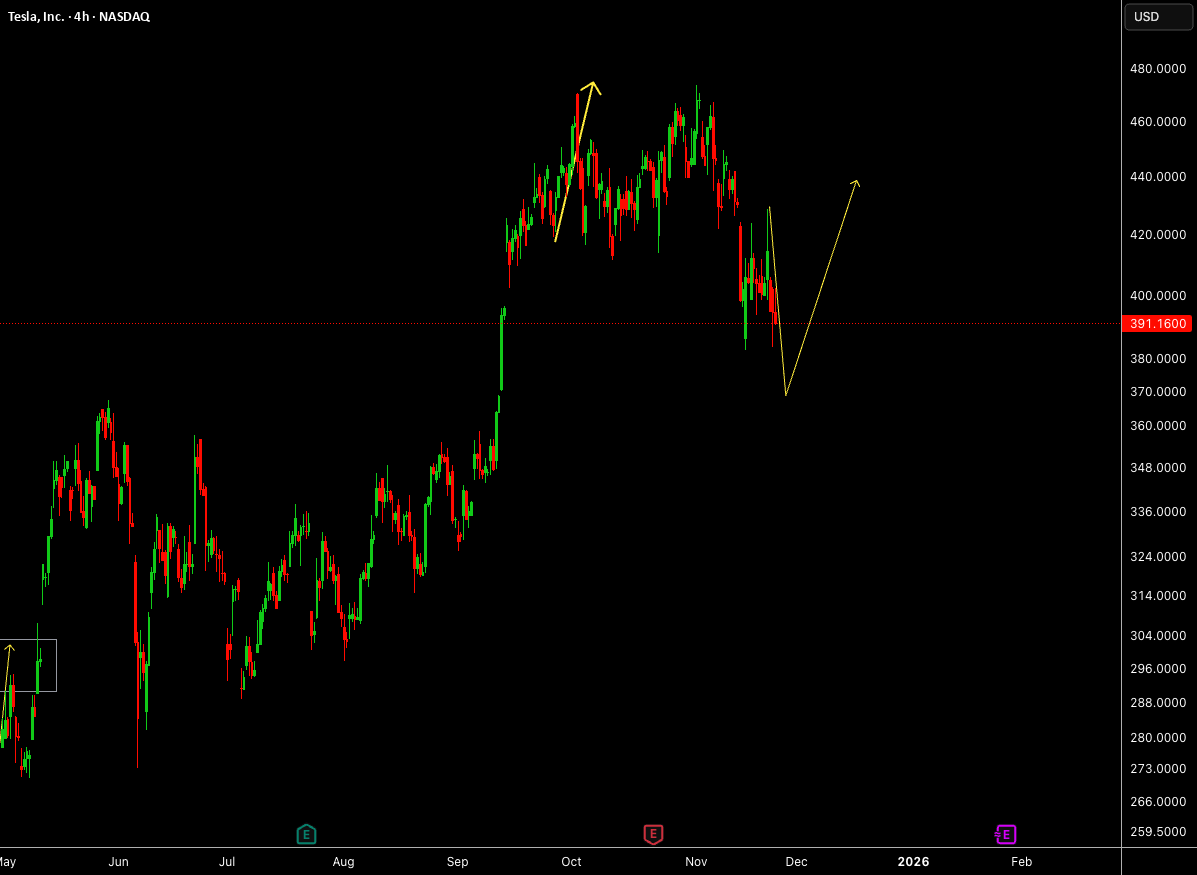1197x875 pixels.
Task: Click the Dec label on the time axis
Action: [x=796, y=861]
